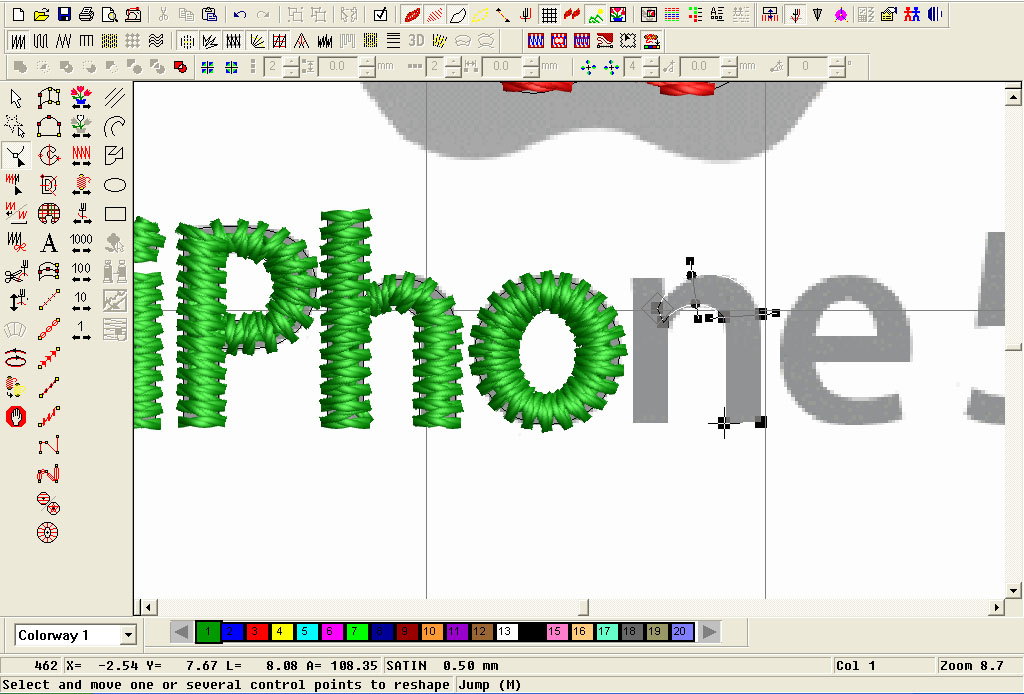Click the horizontal scrollbar right arrow
Viewport: 1024px width, 694px height.
[x=995, y=607]
